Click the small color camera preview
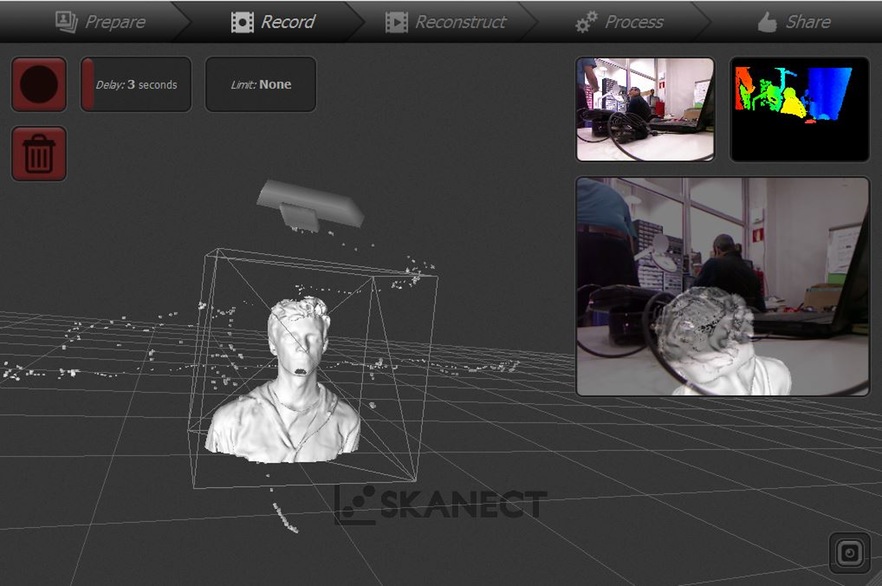 click(645, 109)
